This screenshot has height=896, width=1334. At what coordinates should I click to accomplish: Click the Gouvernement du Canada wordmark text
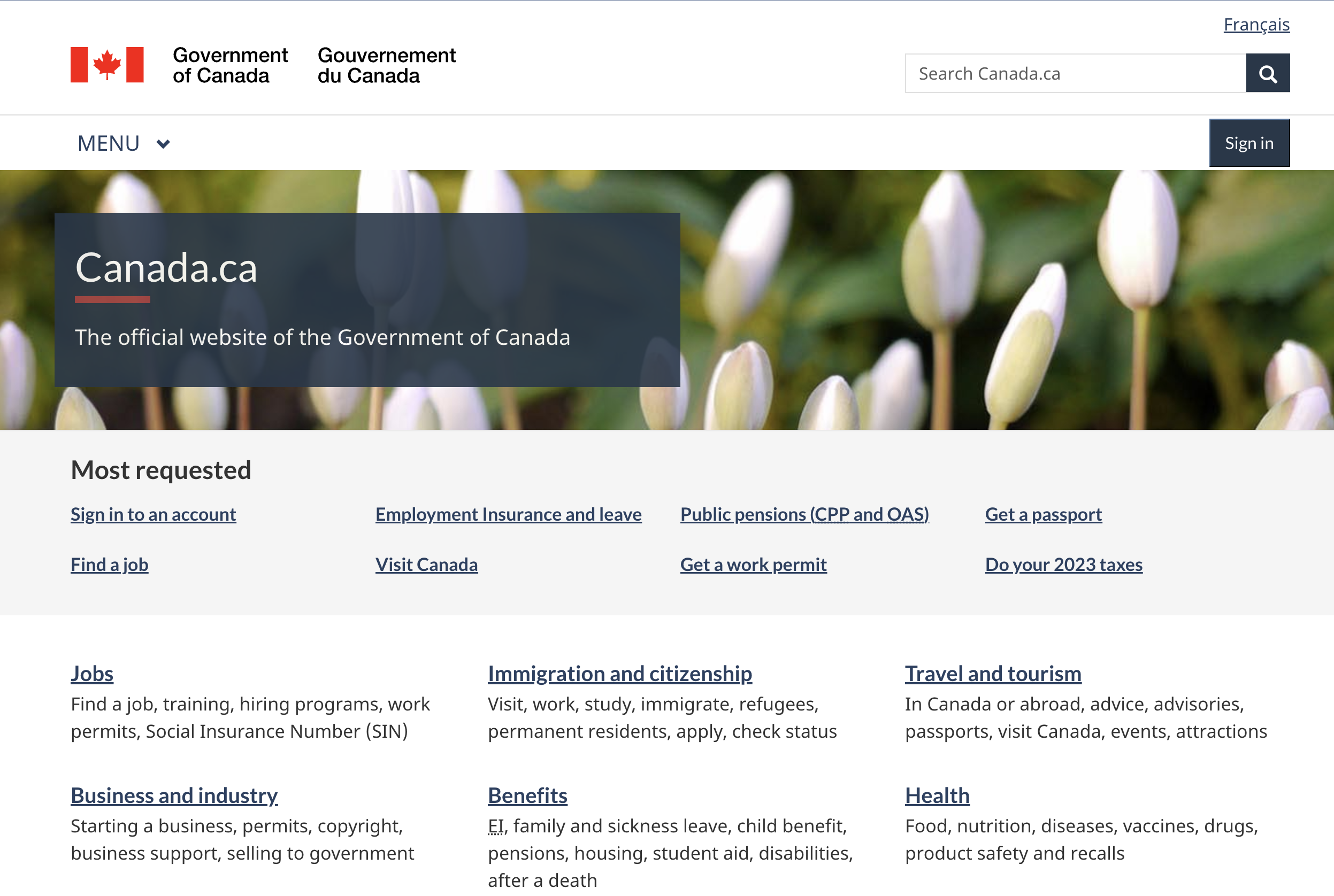tap(386, 65)
